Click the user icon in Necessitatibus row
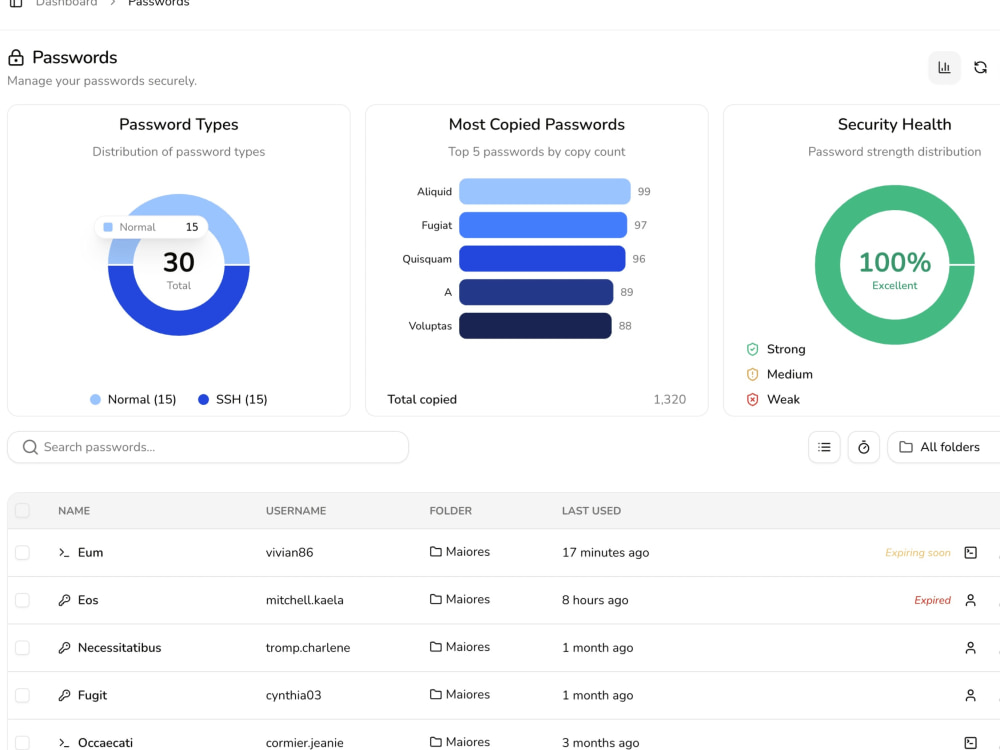This screenshot has width=1000, height=750. pyautogui.click(x=971, y=647)
